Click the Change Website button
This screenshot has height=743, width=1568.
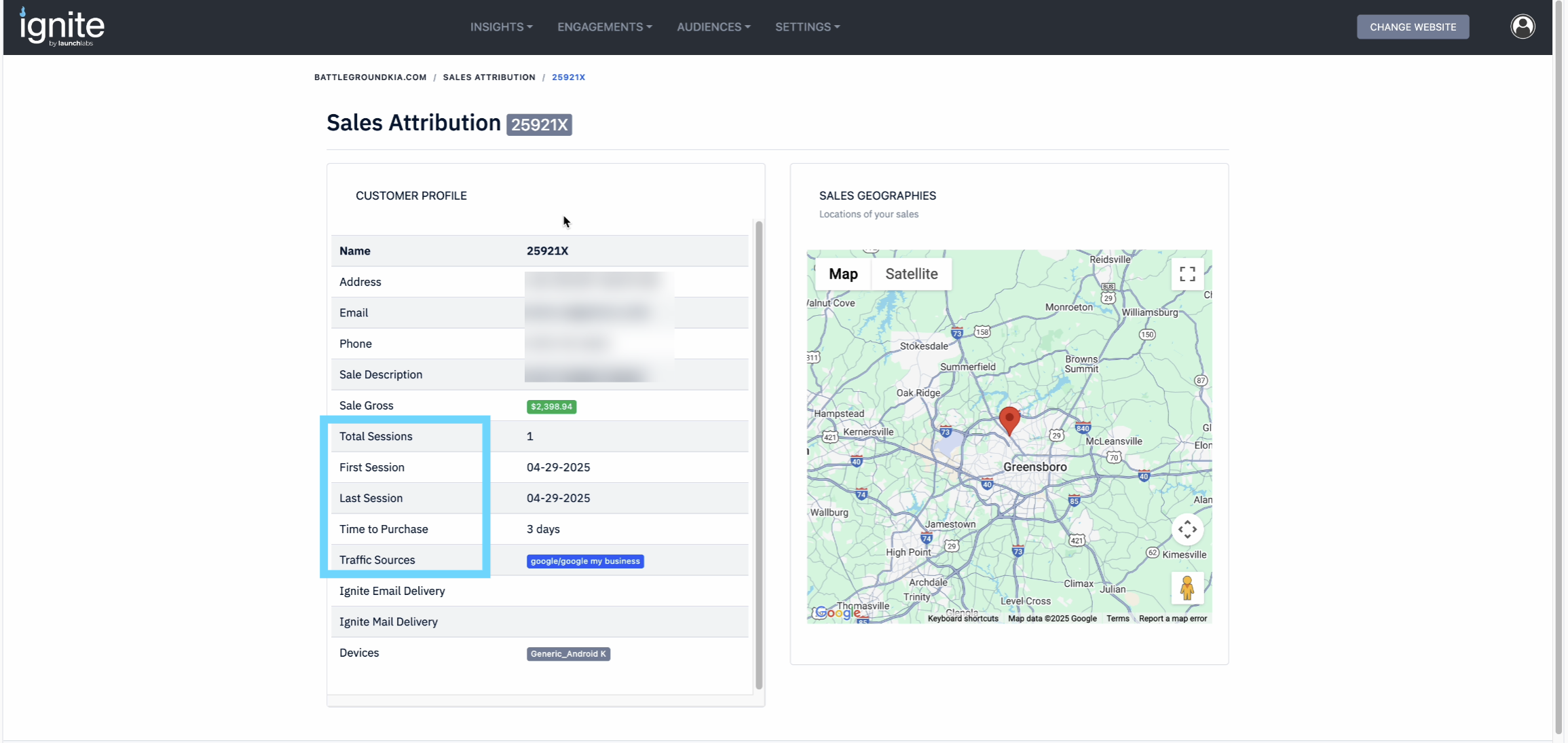click(x=1413, y=26)
